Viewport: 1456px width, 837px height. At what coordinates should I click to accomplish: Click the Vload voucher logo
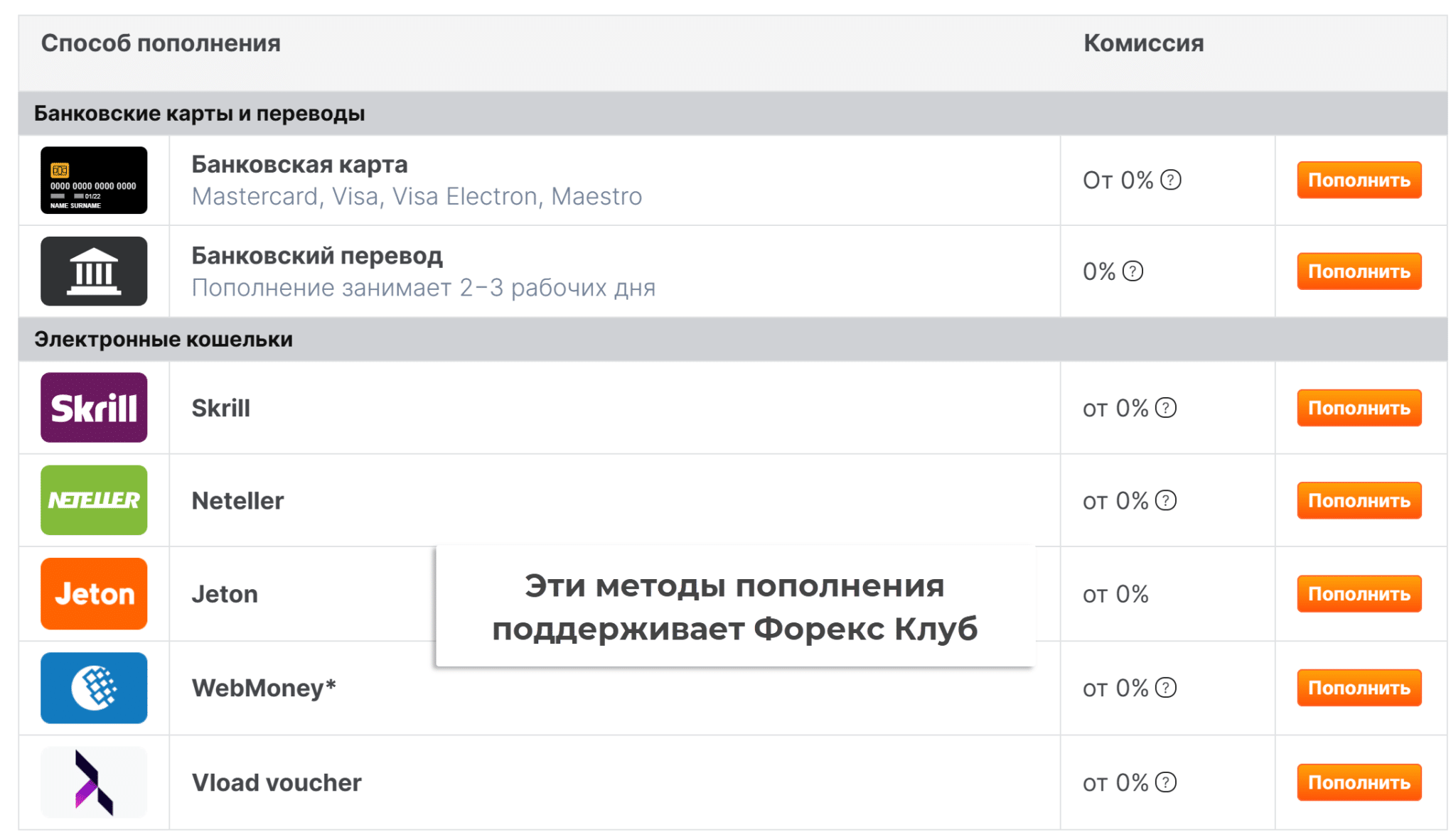click(94, 782)
